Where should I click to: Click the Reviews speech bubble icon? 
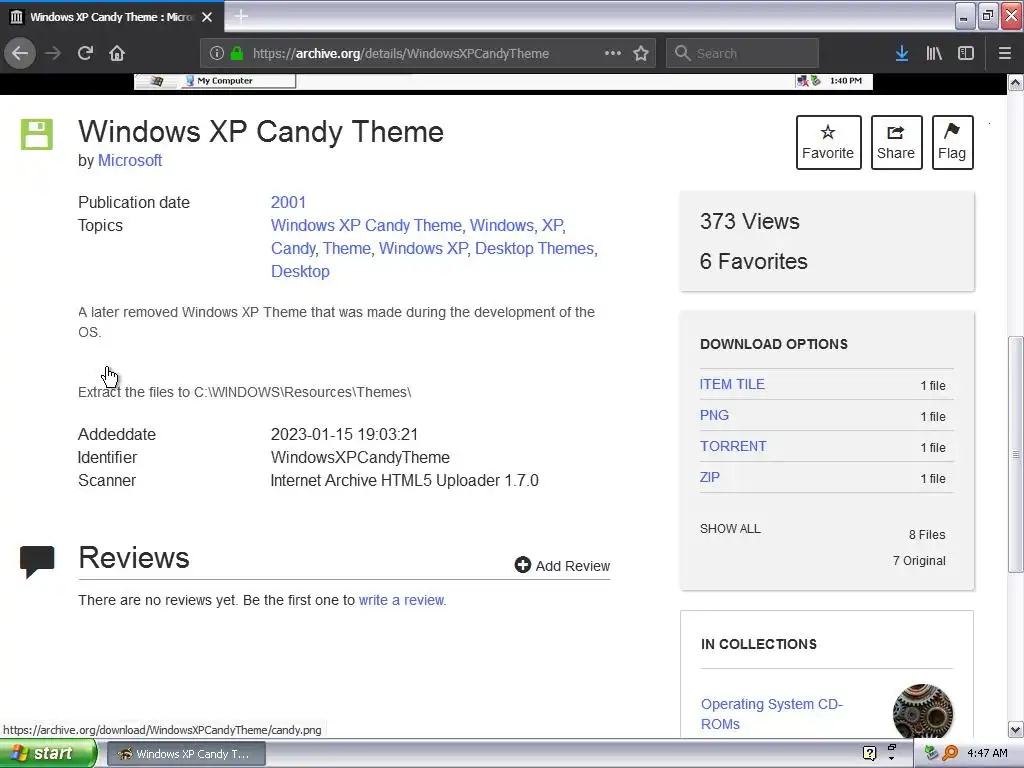37,562
